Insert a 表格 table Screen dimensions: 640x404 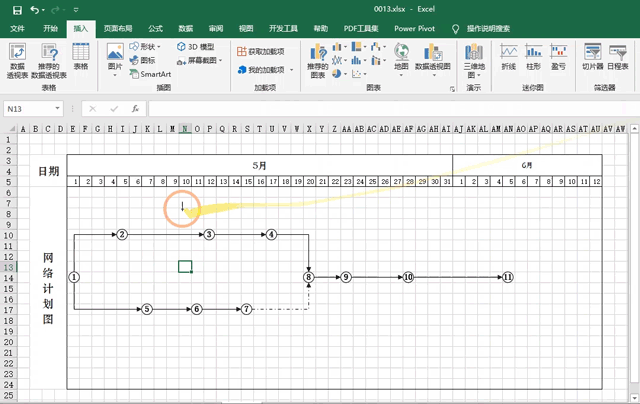(81, 56)
